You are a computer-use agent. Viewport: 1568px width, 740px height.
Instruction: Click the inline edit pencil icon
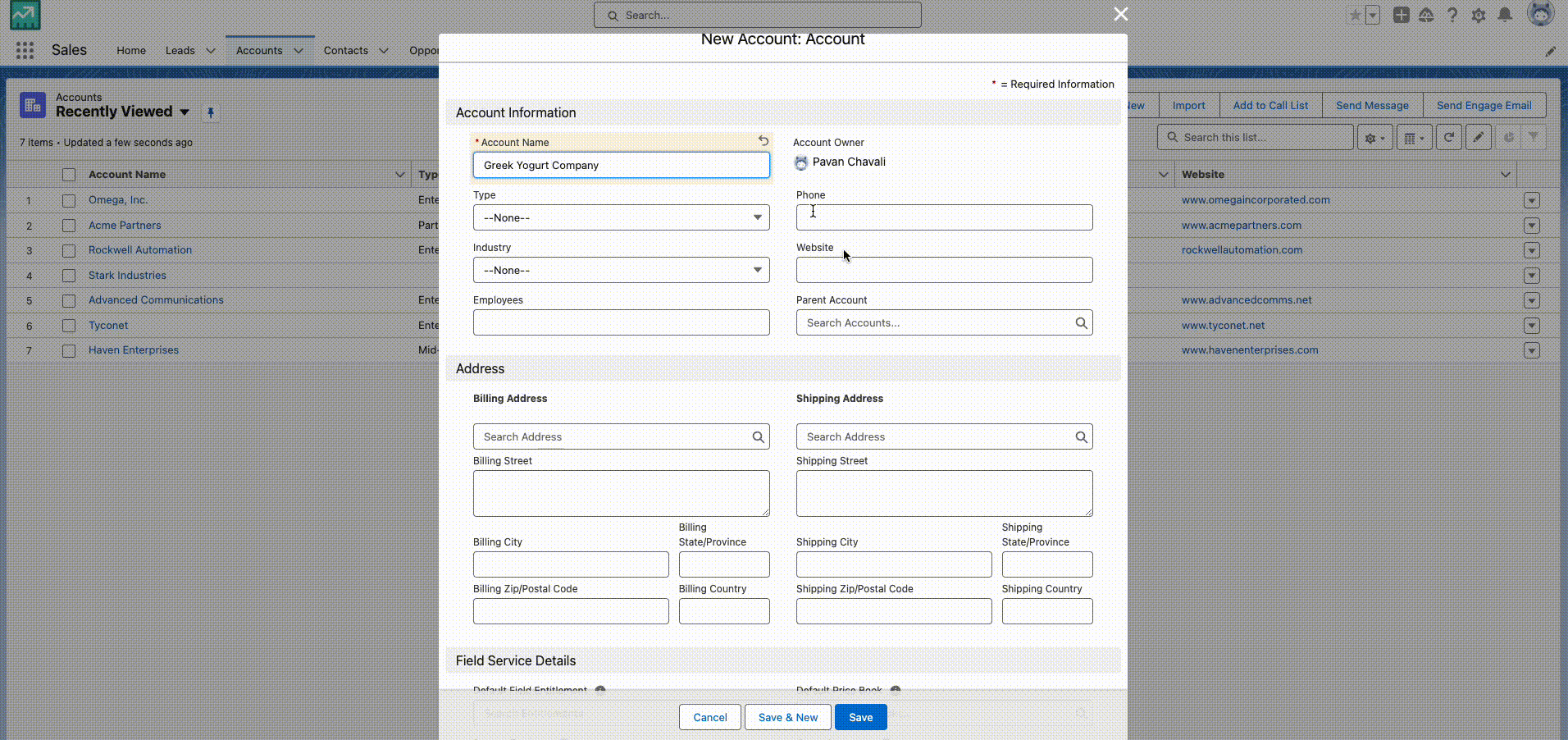point(1478,137)
